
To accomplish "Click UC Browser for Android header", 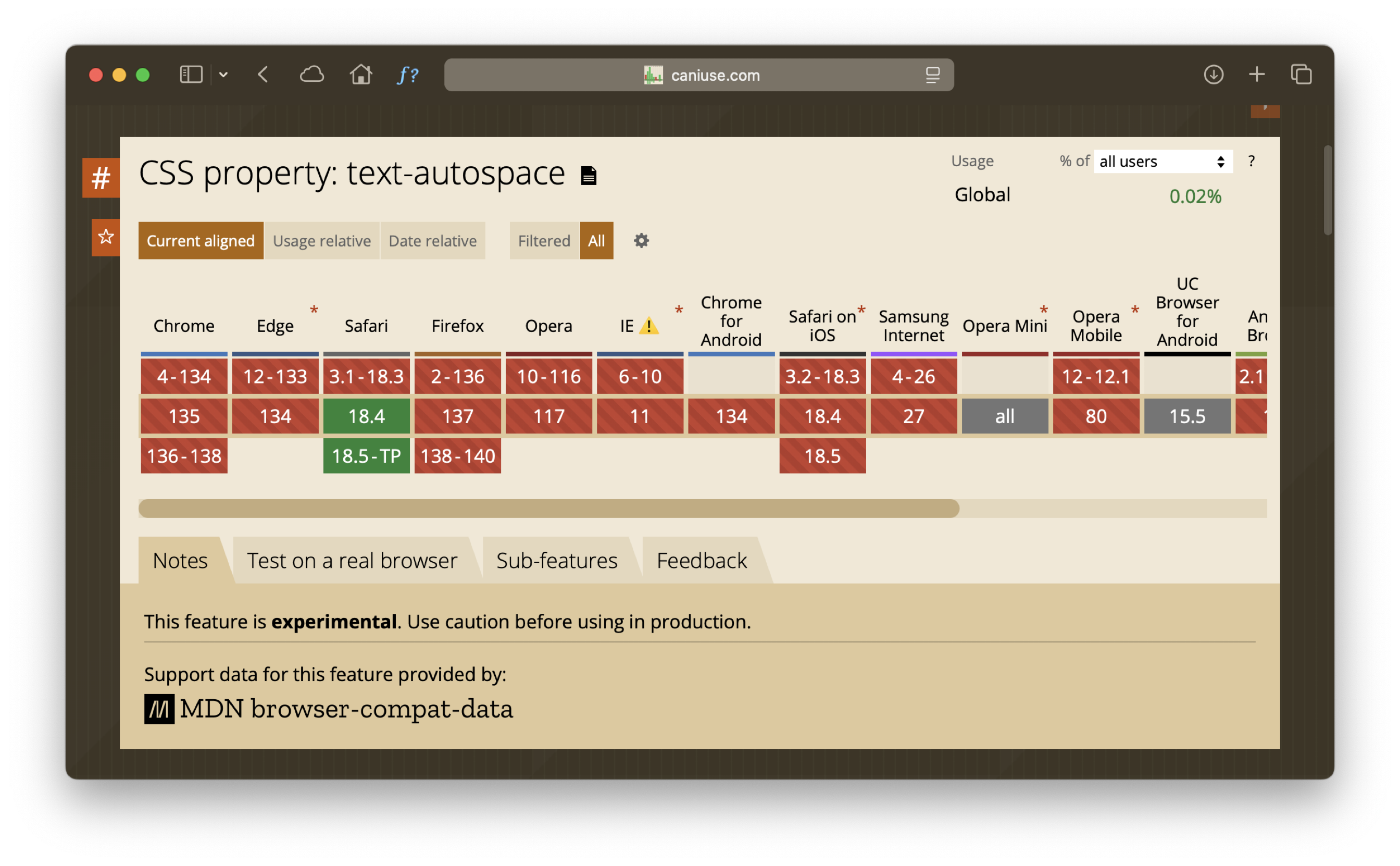I will [1187, 312].
